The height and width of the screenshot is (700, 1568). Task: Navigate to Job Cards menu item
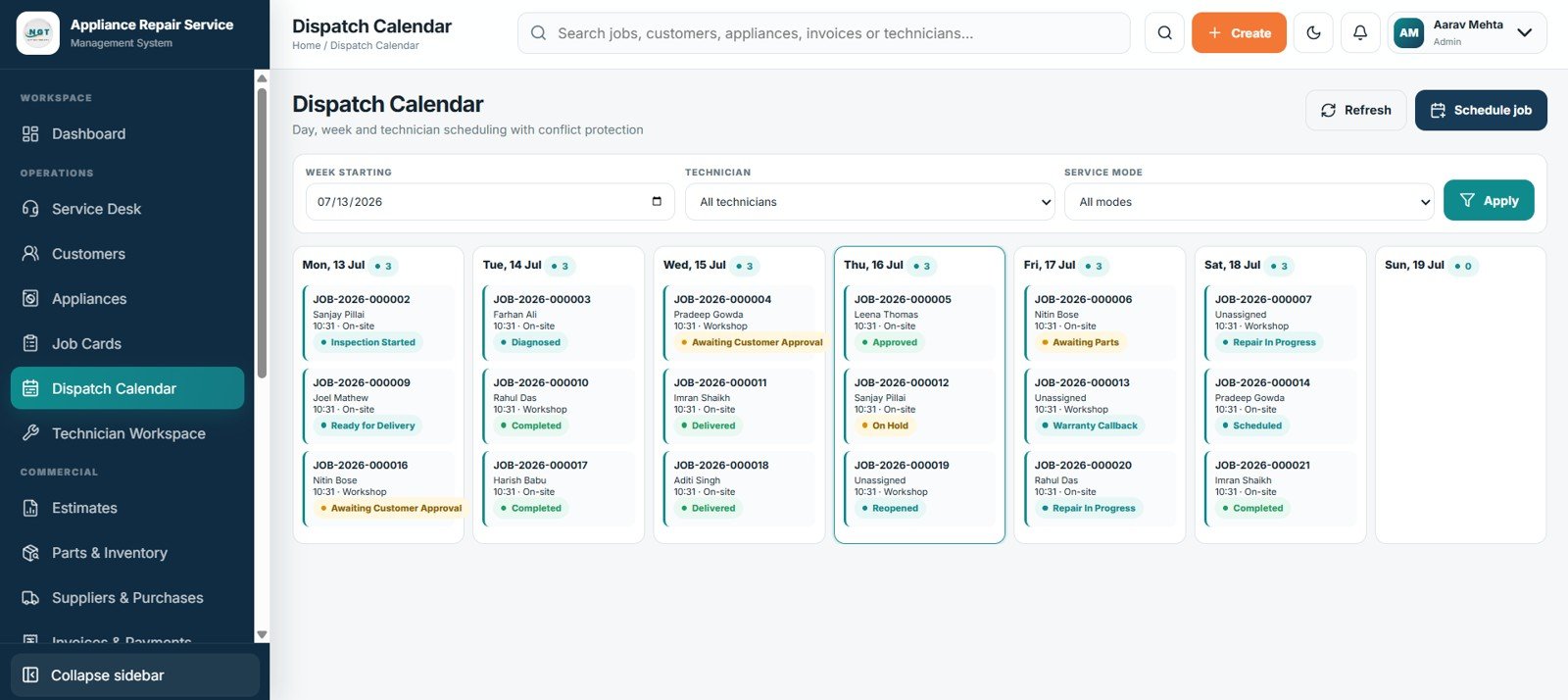point(127,344)
